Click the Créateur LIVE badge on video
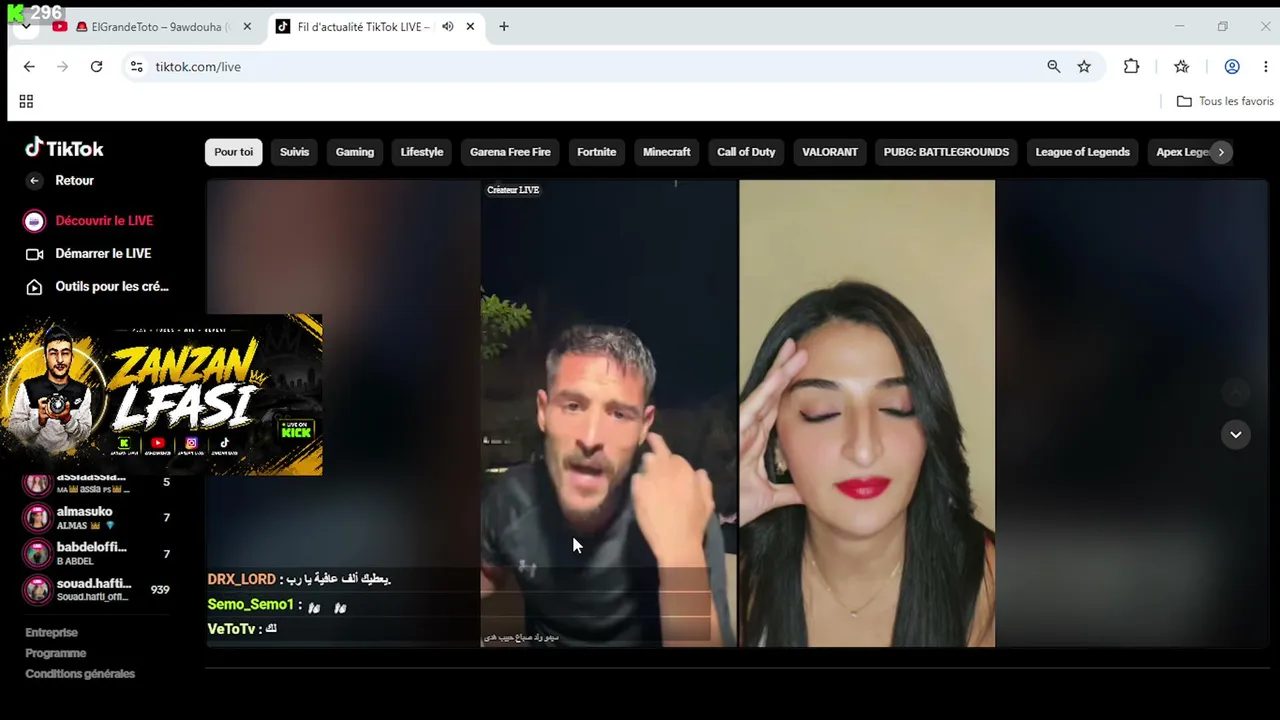Screen dimensions: 1280x720 (x=513, y=190)
